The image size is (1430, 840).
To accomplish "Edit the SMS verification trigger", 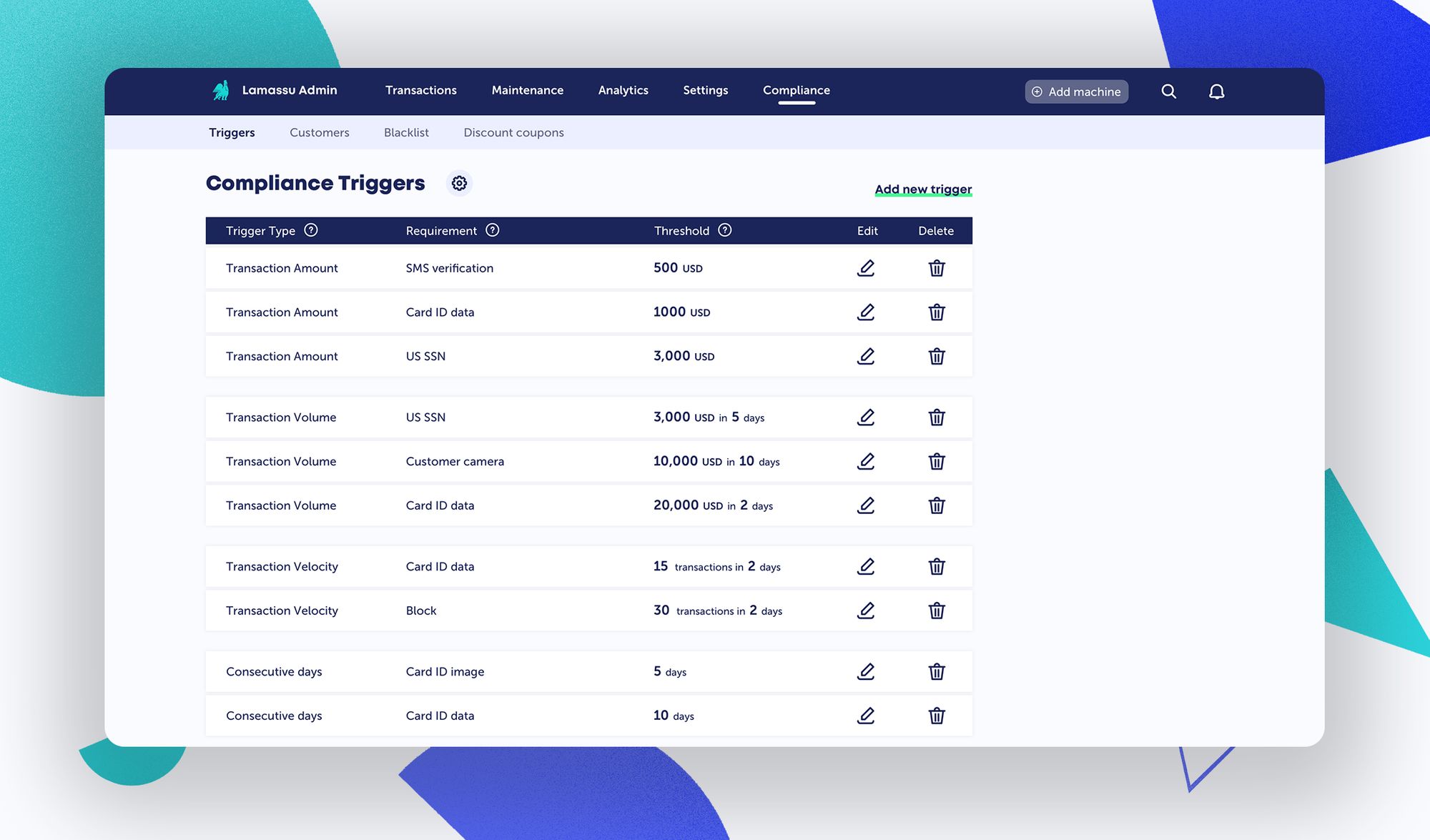I will 865,268.
